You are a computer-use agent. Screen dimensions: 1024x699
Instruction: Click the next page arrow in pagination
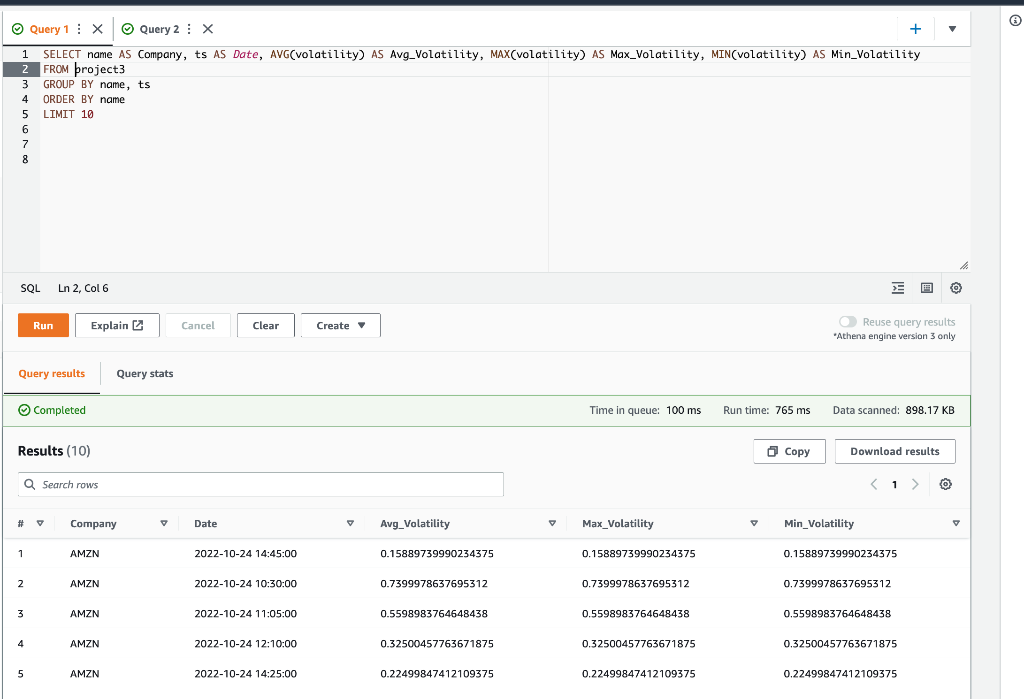915,484
